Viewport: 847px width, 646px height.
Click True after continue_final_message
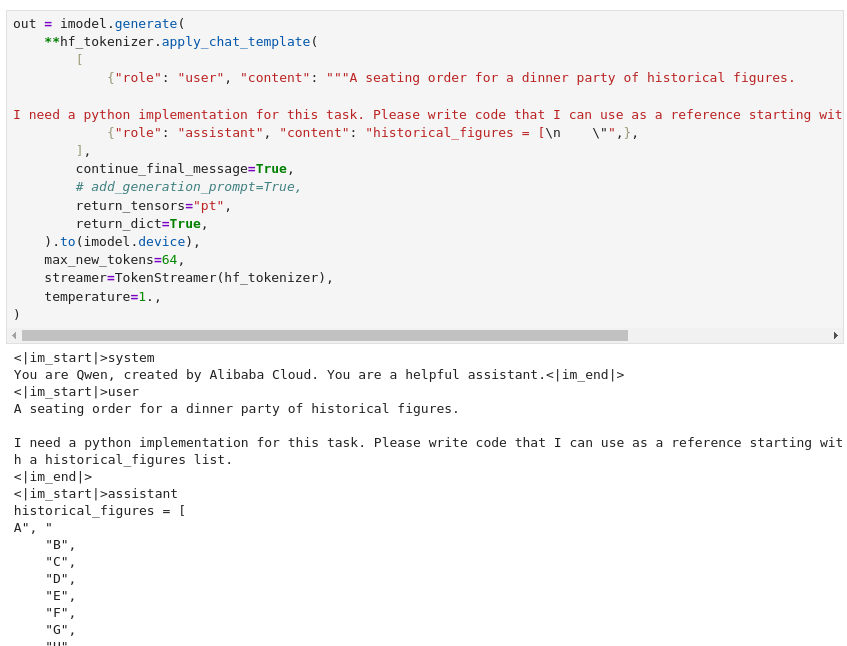tap(271, 169)
